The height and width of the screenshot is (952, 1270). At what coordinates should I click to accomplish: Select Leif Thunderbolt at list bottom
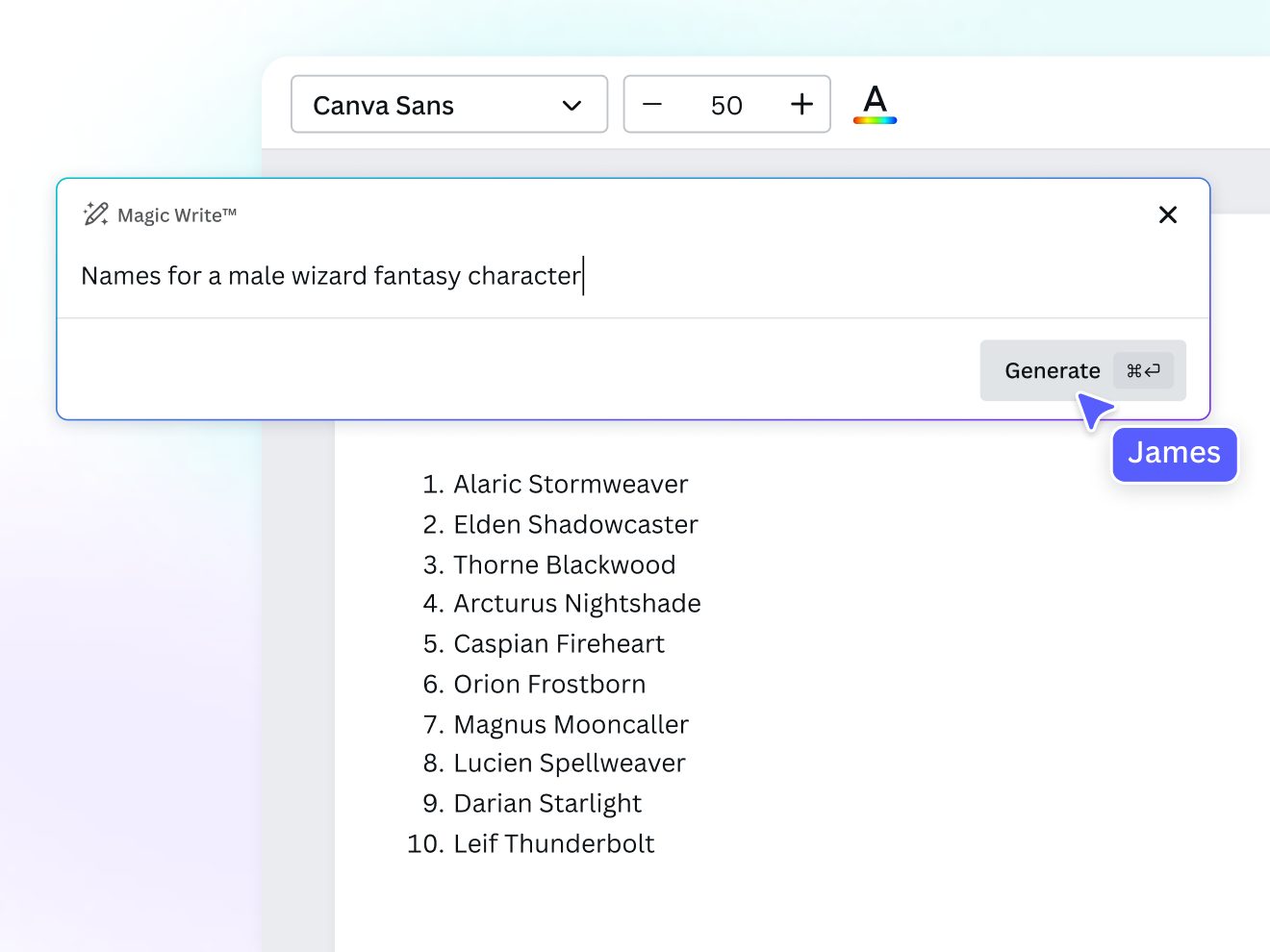pos(554,843)
